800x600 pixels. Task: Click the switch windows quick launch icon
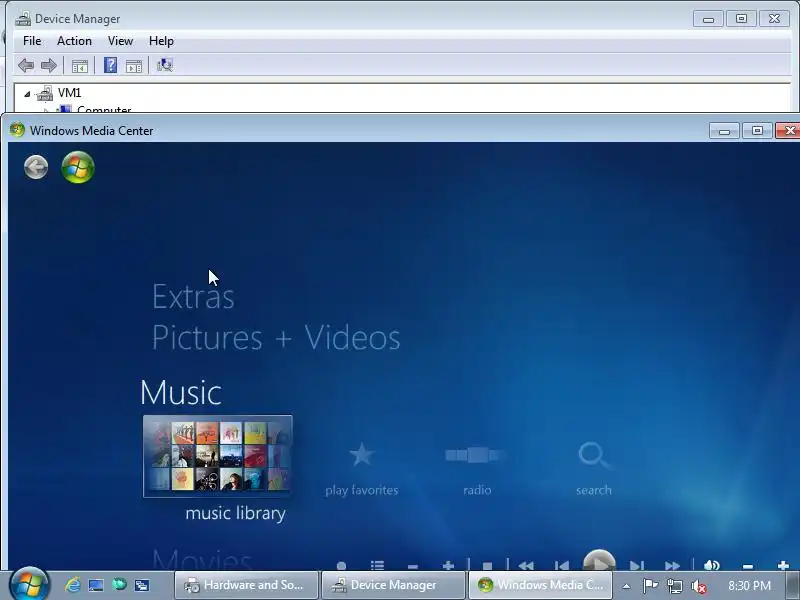[142, 585]
